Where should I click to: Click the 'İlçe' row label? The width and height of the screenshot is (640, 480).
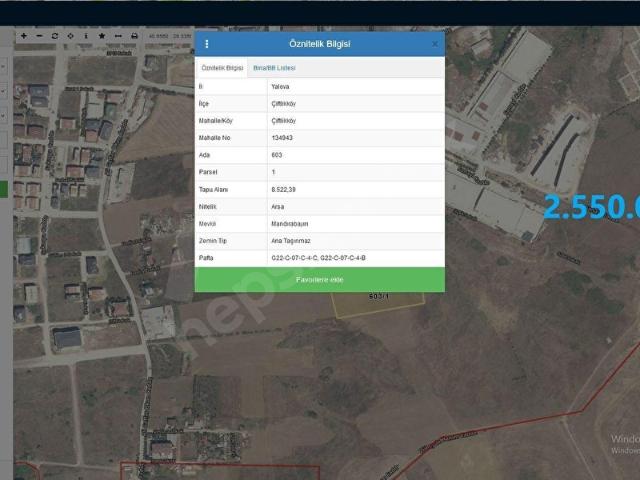point(204,104)
